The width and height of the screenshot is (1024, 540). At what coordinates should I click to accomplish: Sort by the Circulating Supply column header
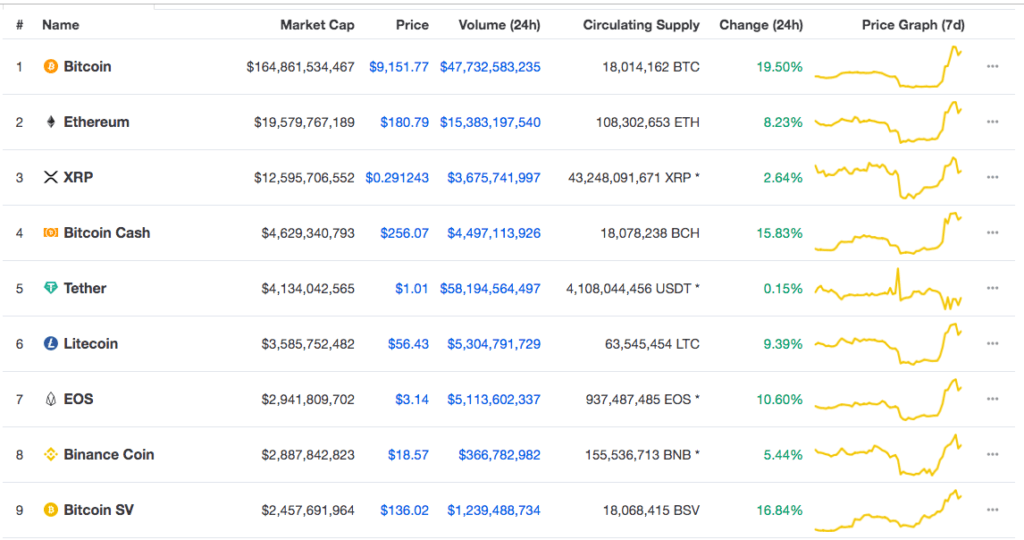[641, 25]
